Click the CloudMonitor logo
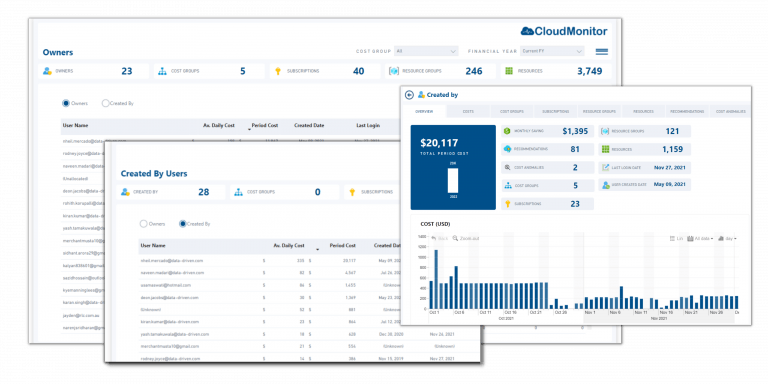Viewport: 768px width, 384px height. click(x=564, y=31)
